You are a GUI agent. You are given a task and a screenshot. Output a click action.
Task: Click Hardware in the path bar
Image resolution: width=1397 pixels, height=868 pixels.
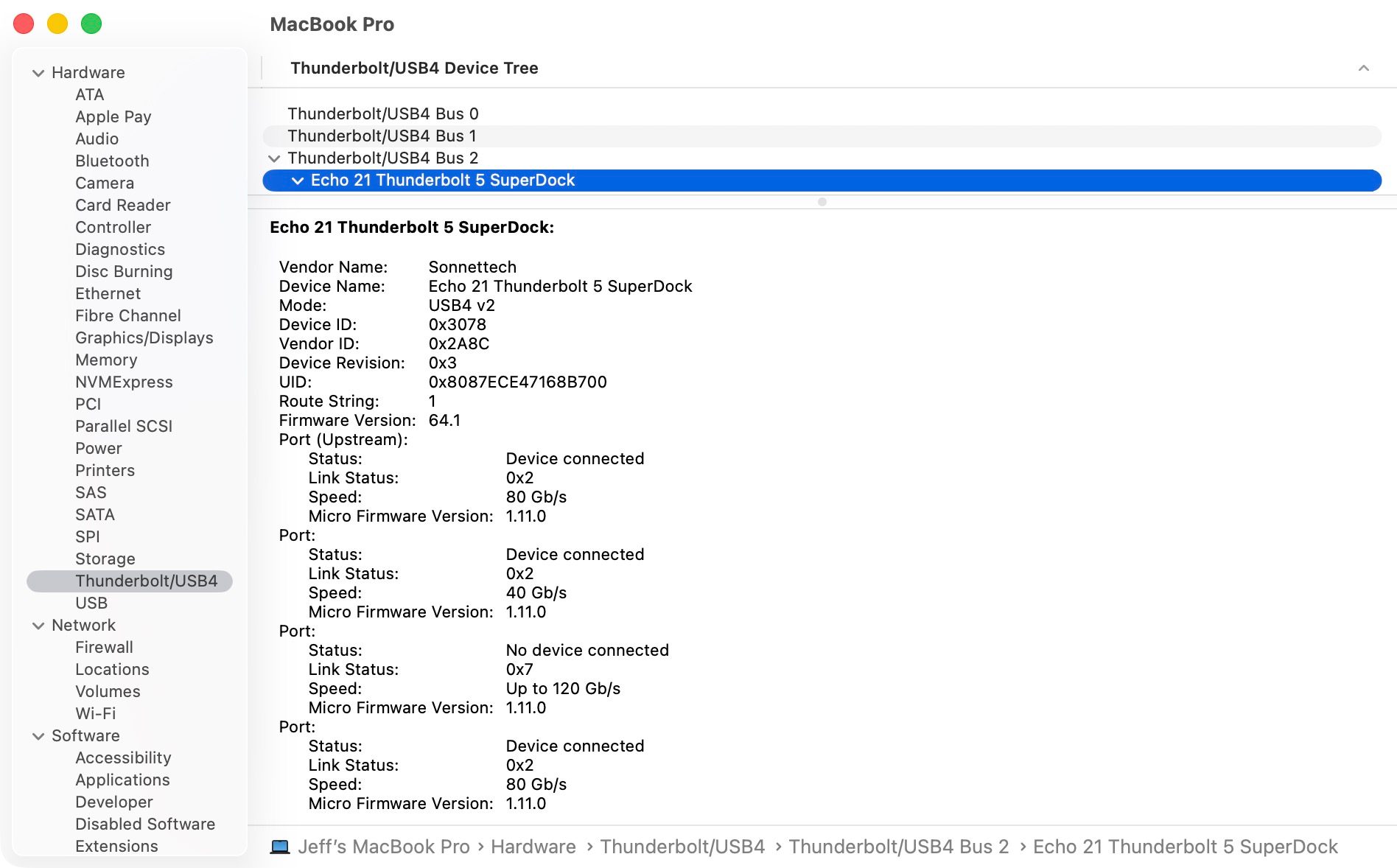(533, 847)
